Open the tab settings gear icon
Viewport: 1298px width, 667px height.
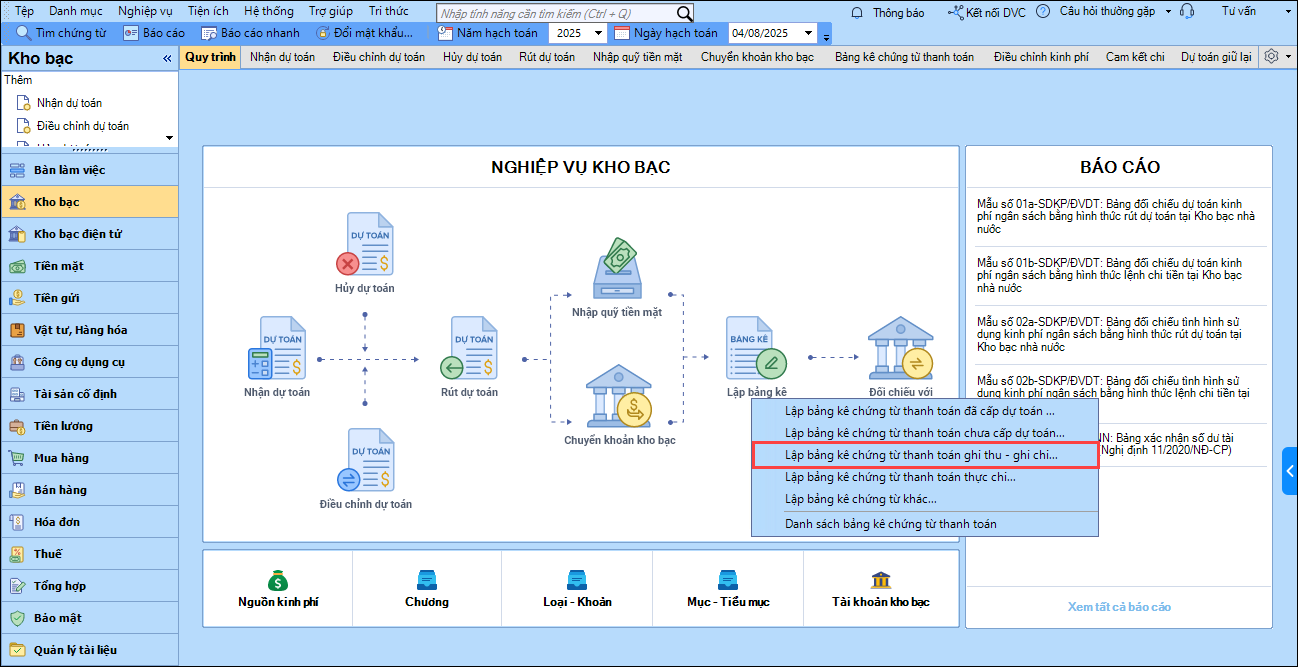coord(1271,57)
